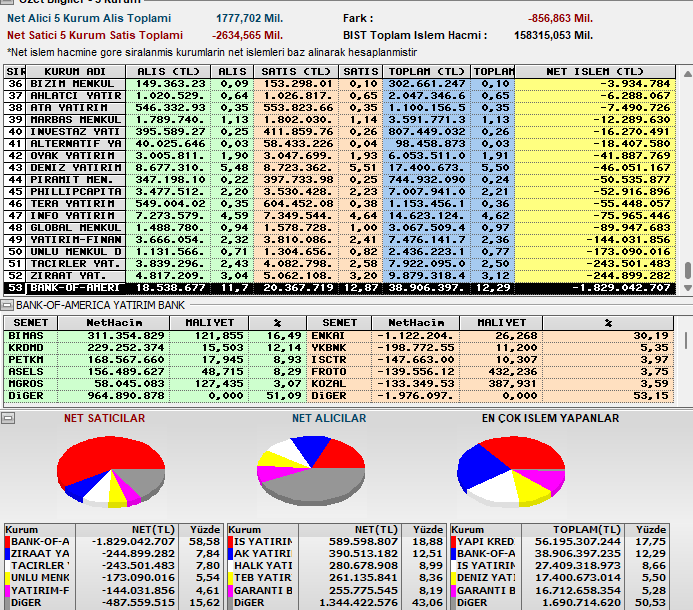Click FROTO in sold stocks list
This screenshot has width=693, height=610.
tap(329, 372)
